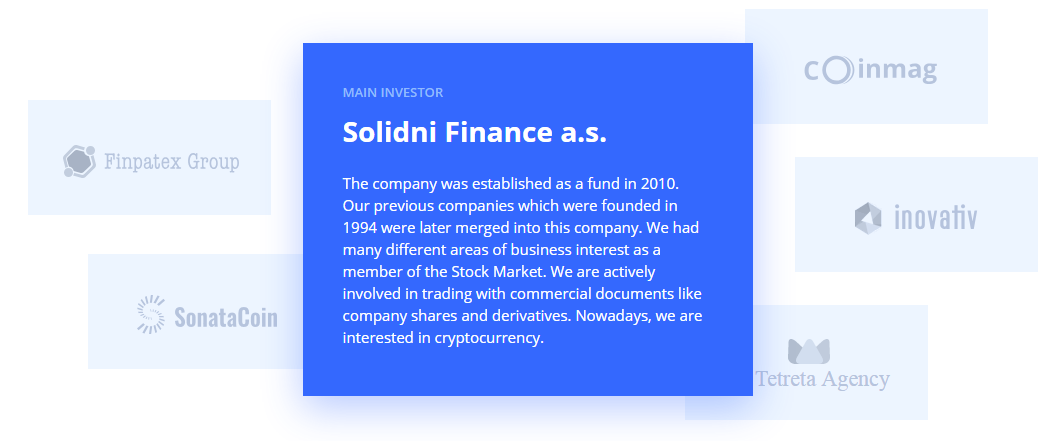The width and height of the screenshot is (1056, 441).
Task: Click the Solidni Finance a.s. heading
Action: click(x=474, y=132)
